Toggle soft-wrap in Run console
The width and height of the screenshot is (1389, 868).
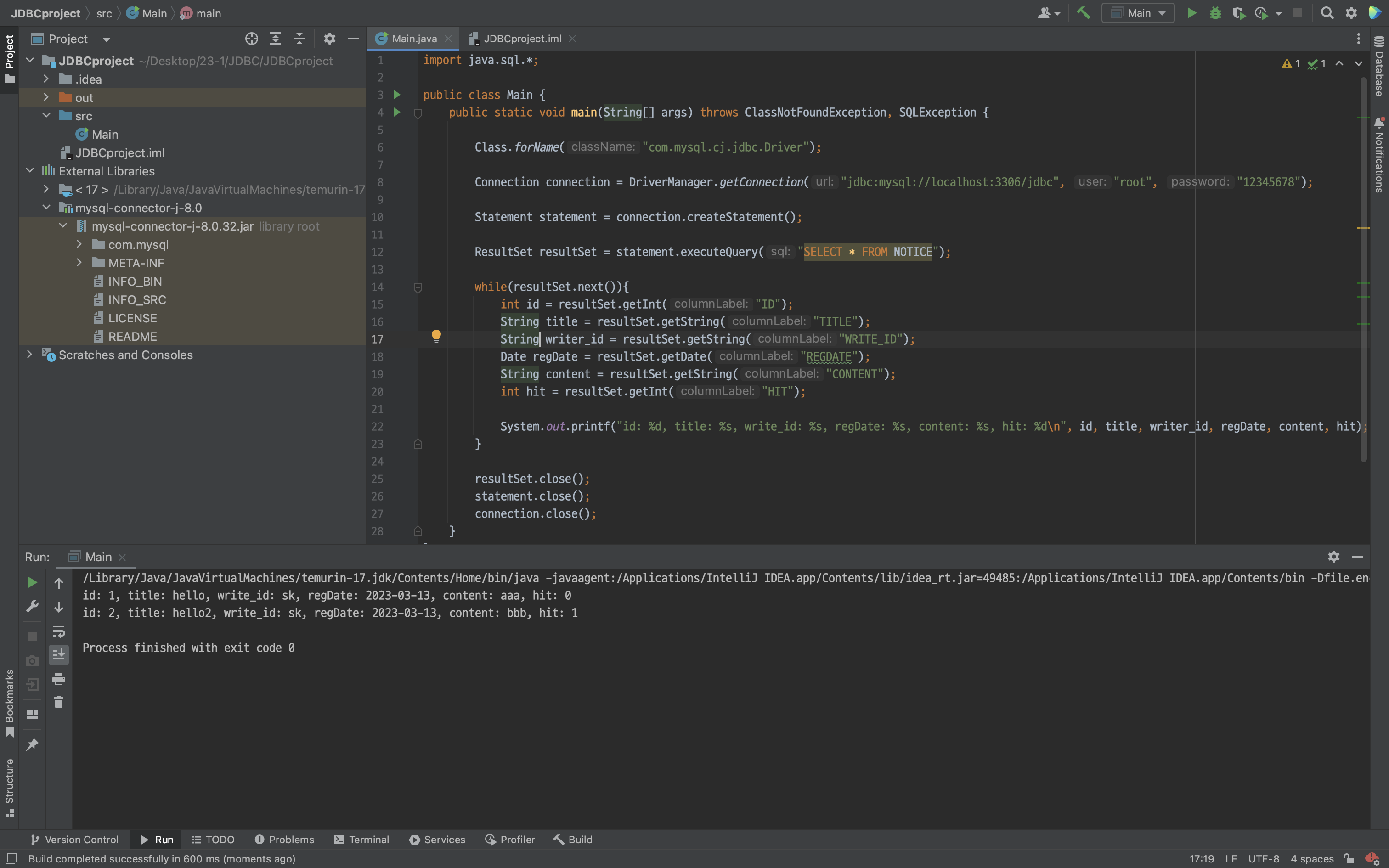(58, 631)
